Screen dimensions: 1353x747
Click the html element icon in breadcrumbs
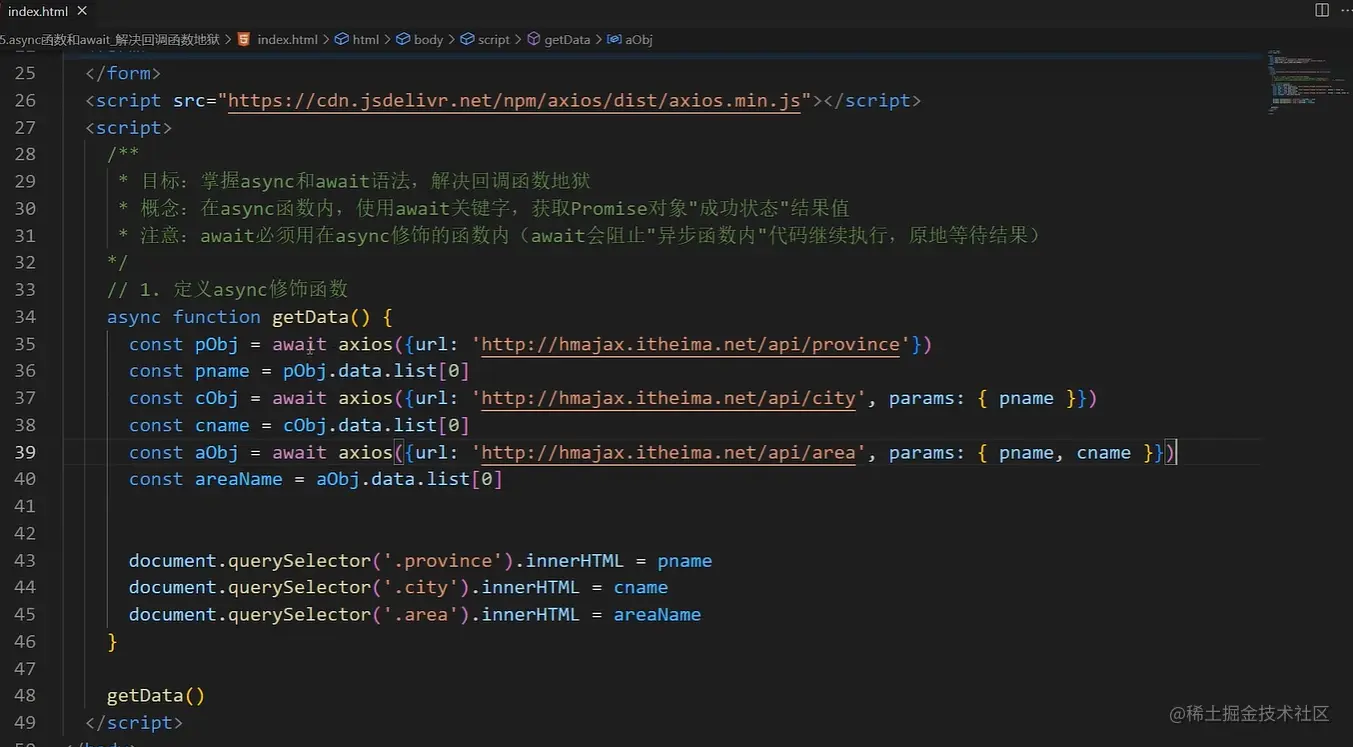click(x=342, y=40)
